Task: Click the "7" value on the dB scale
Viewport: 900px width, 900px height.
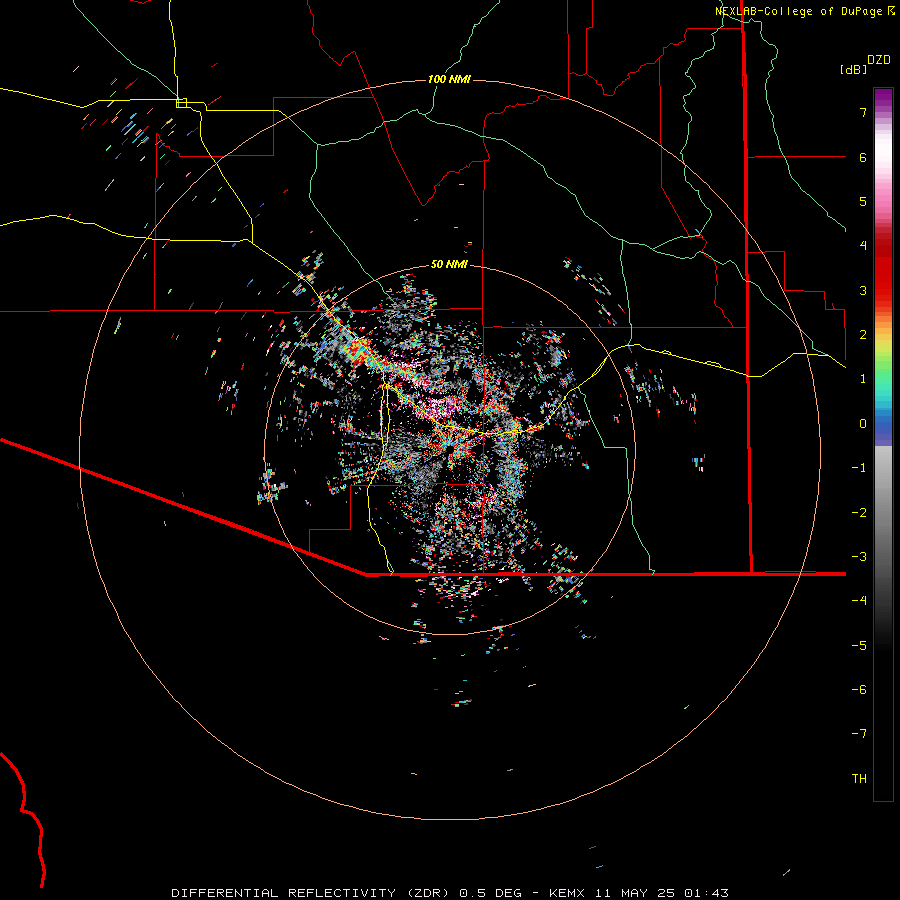Action: [863, 112]
